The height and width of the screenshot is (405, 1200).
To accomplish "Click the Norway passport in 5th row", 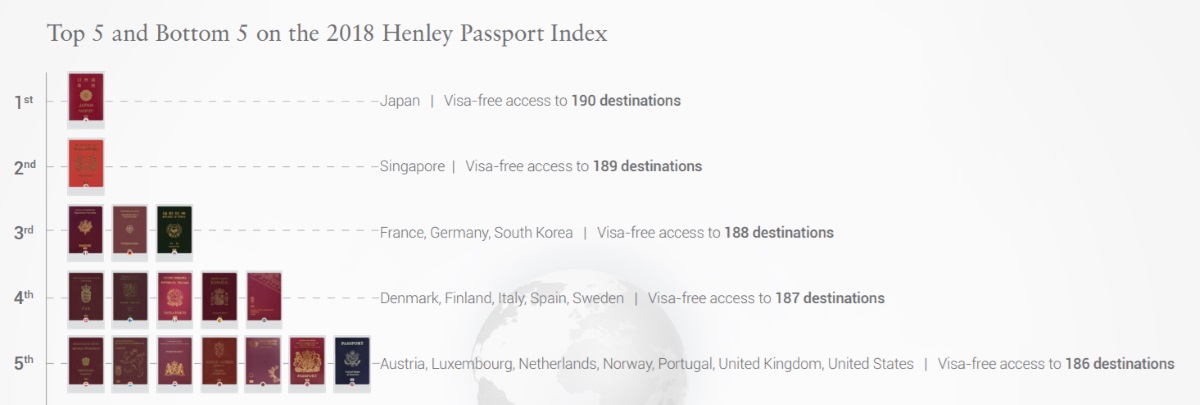I will click(219, 362).
